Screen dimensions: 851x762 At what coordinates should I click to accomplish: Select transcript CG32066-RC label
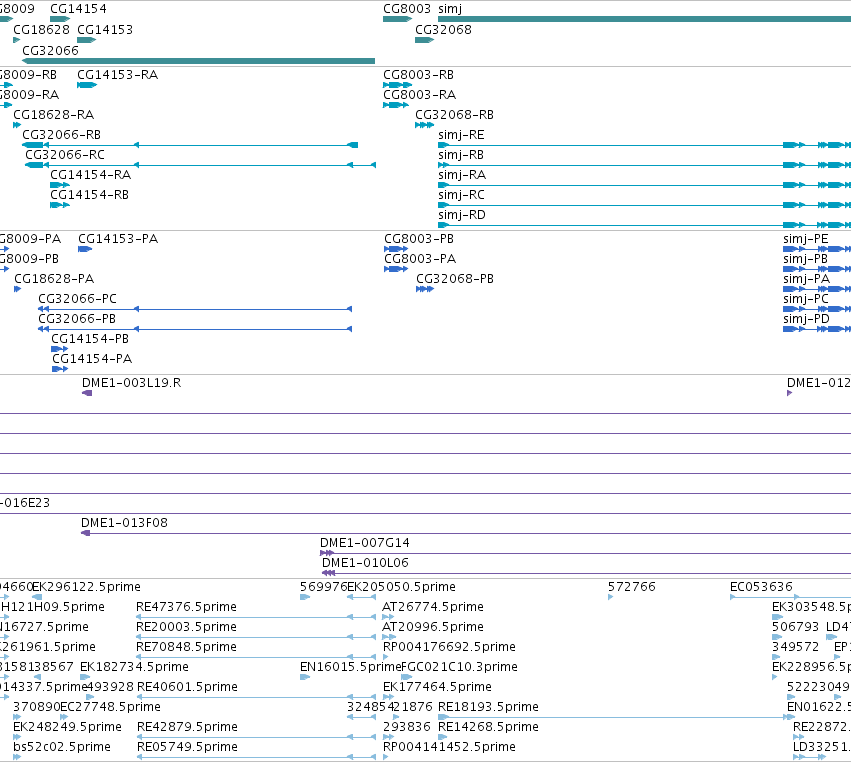(x=65, y=155)
